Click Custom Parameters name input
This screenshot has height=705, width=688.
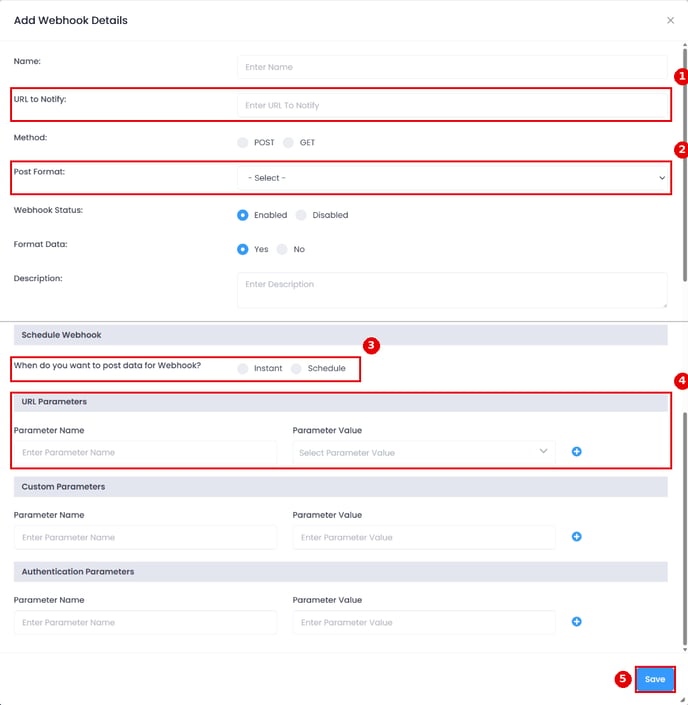pyautogui.click(x=145, y=537)
